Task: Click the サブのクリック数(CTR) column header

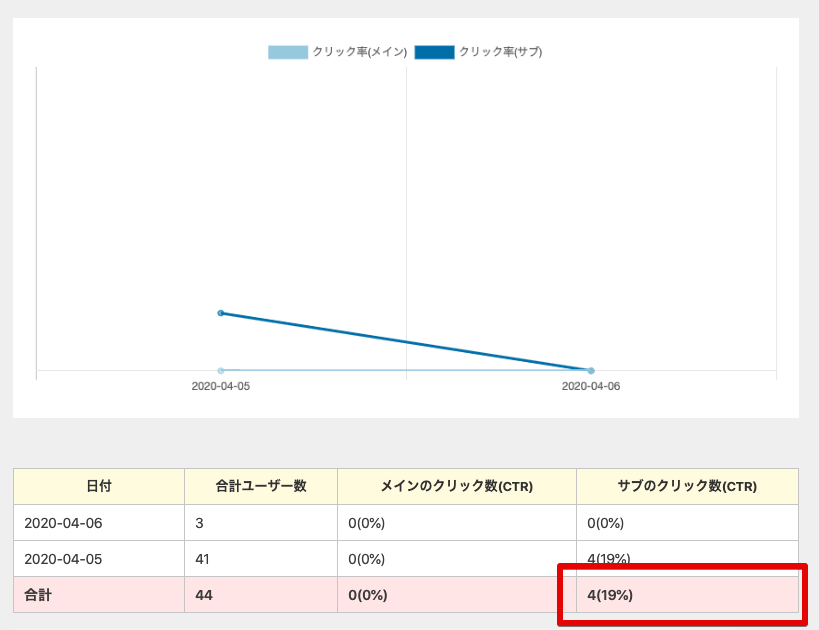Action: tap(687, 486)
